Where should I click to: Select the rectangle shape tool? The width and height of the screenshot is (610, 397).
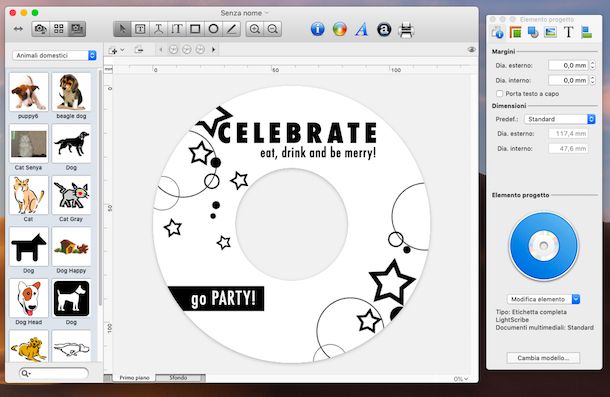tap(195, 29)
